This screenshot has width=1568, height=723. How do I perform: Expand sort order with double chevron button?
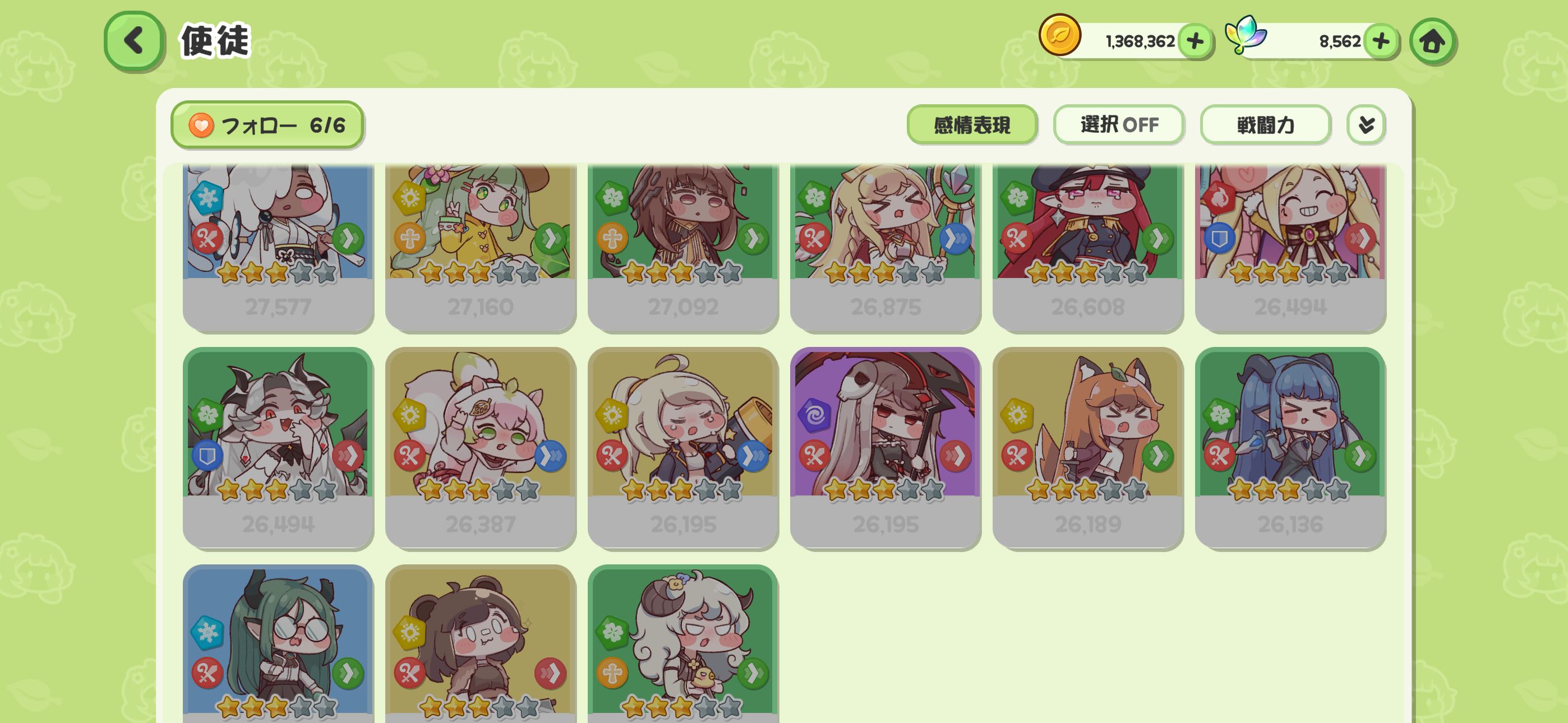click(1367, 125)
